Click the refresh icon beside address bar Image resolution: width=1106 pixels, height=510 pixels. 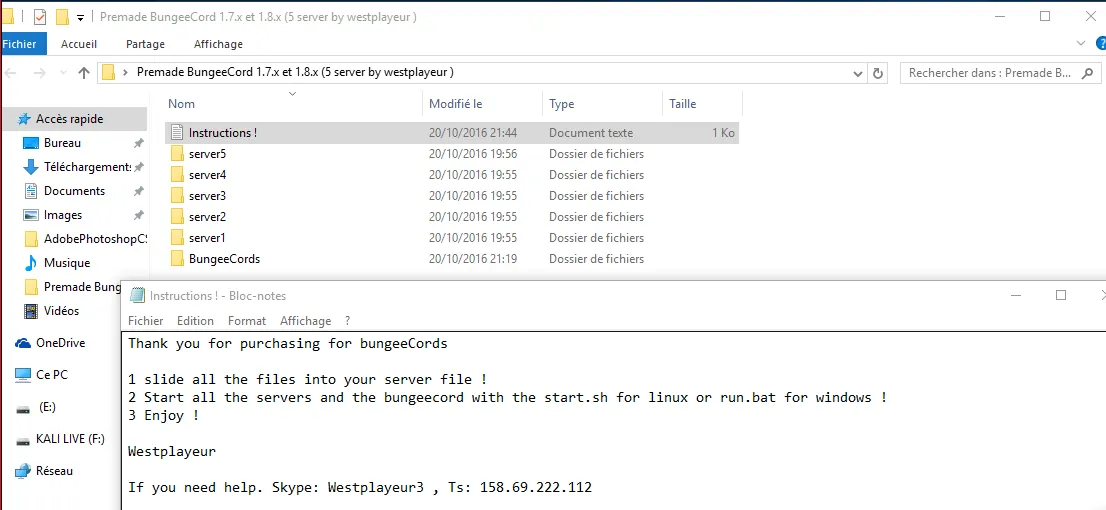(x=878, y=73)
